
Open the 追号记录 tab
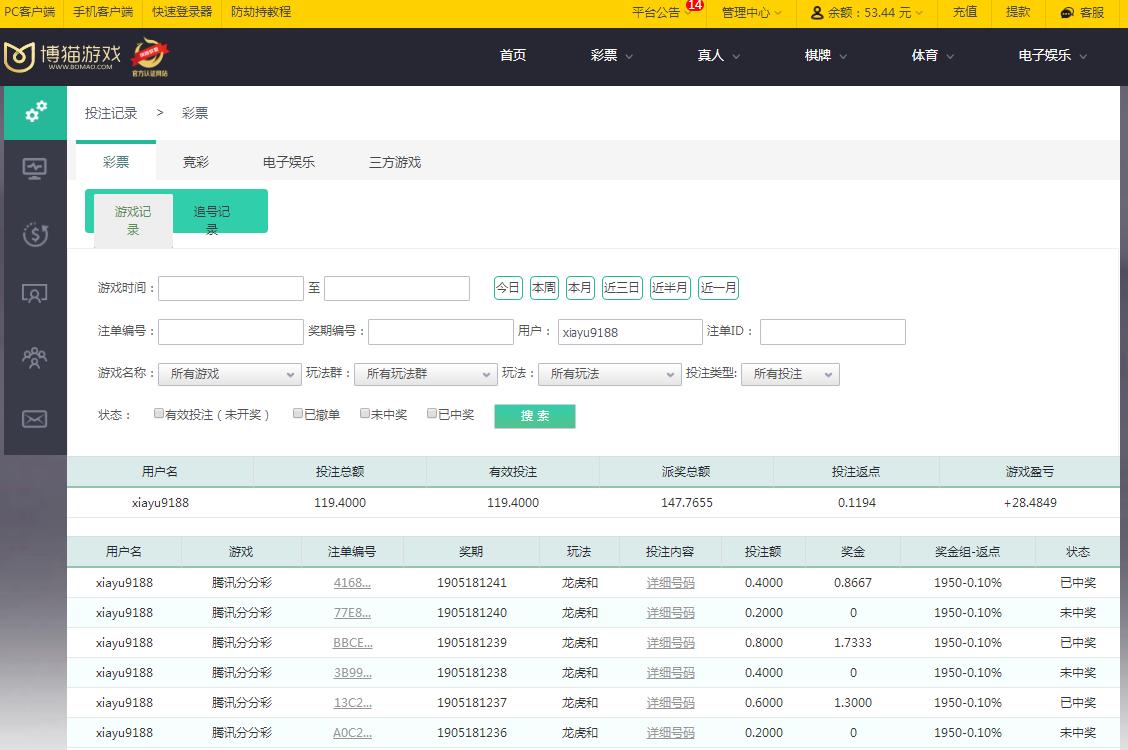click(212, 220)
